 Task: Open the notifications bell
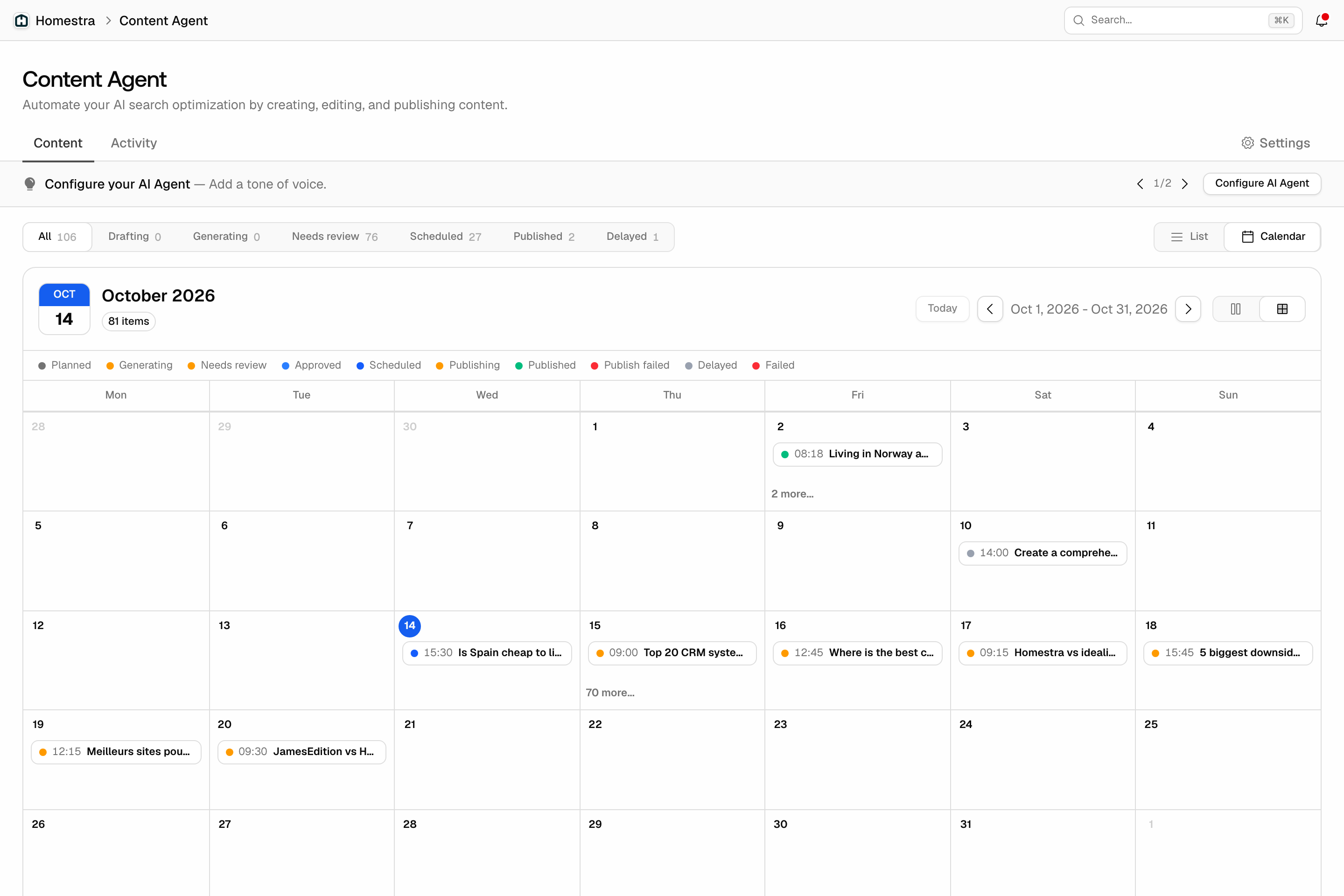1321,21
